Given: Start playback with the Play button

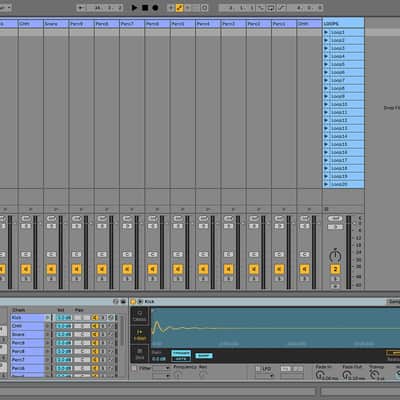Looking at the screenshot, I should click(134, 7).
